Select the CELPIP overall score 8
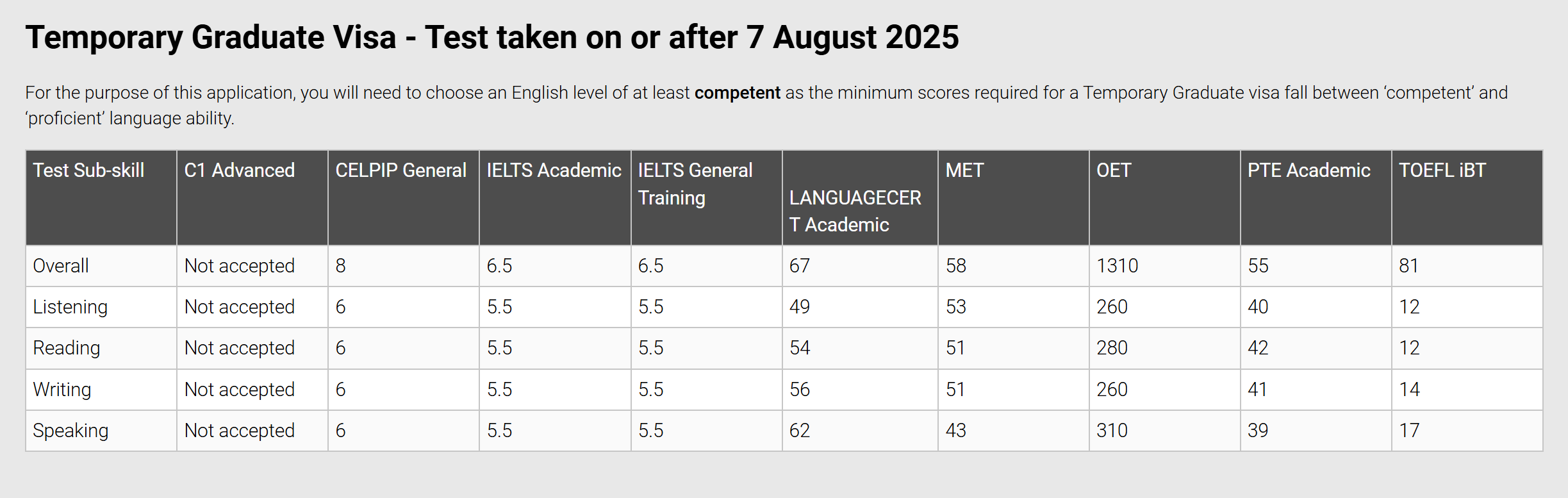The width and height of the screenshot is (1568, 498). [341, 266]
